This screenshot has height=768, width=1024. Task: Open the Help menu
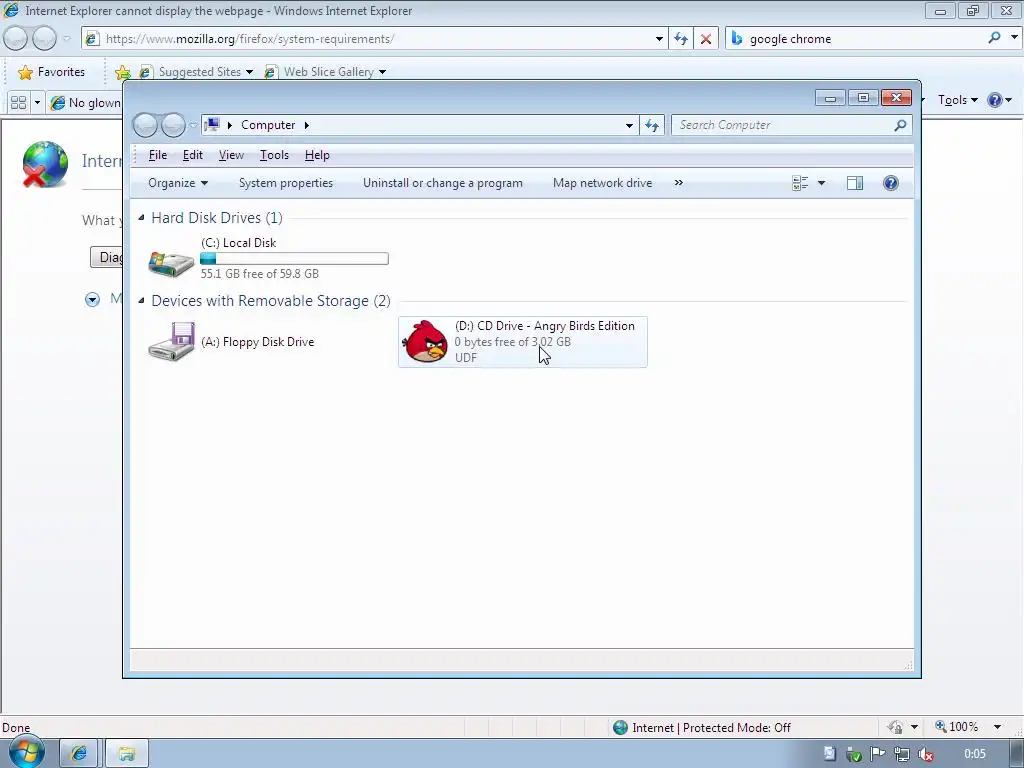click(x=317, y=155)
